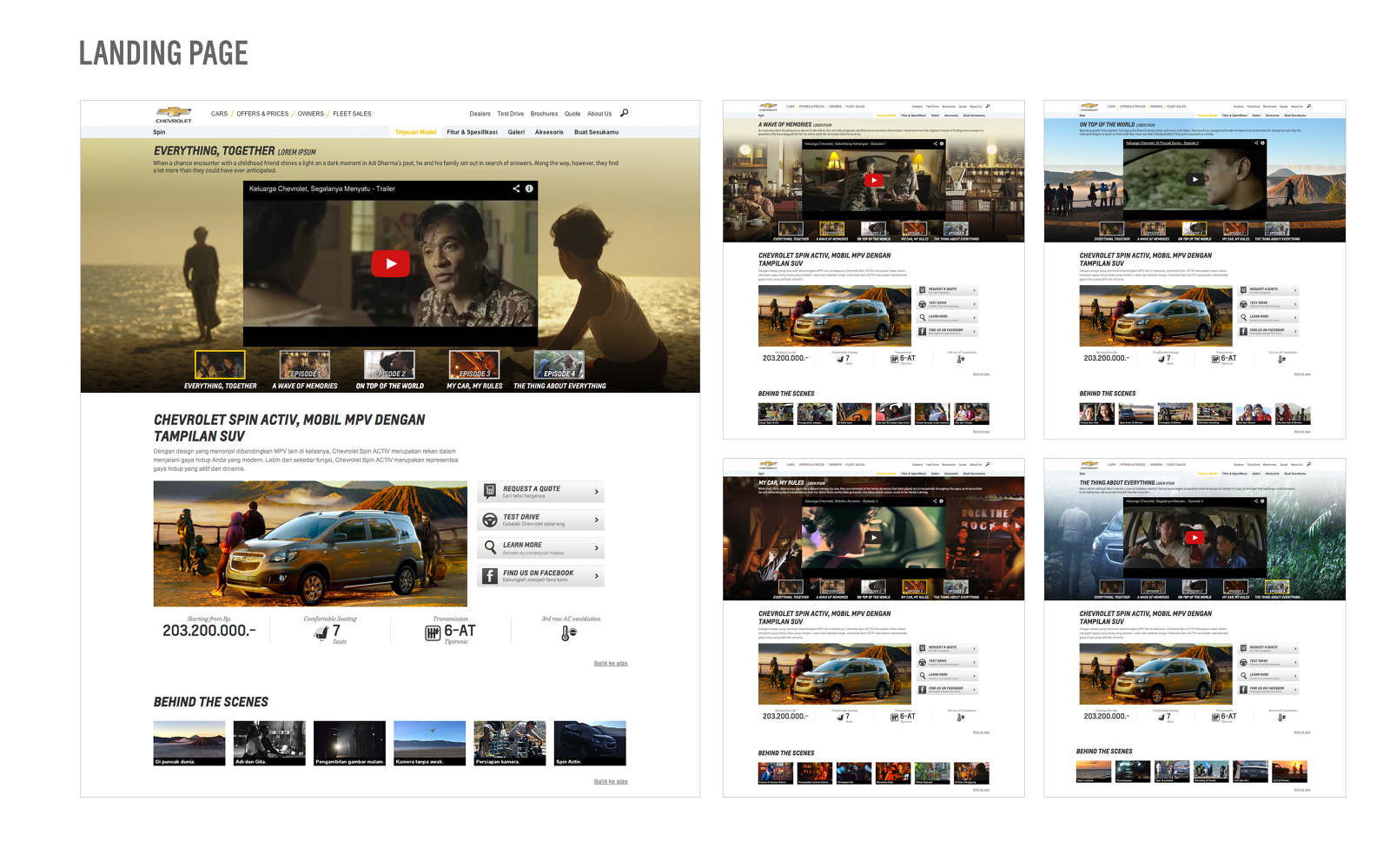Image resolution: width=1390 pixels, height=868 pixels.
Task: Click the transmission gearbox icon
Action: coord(432,633)
